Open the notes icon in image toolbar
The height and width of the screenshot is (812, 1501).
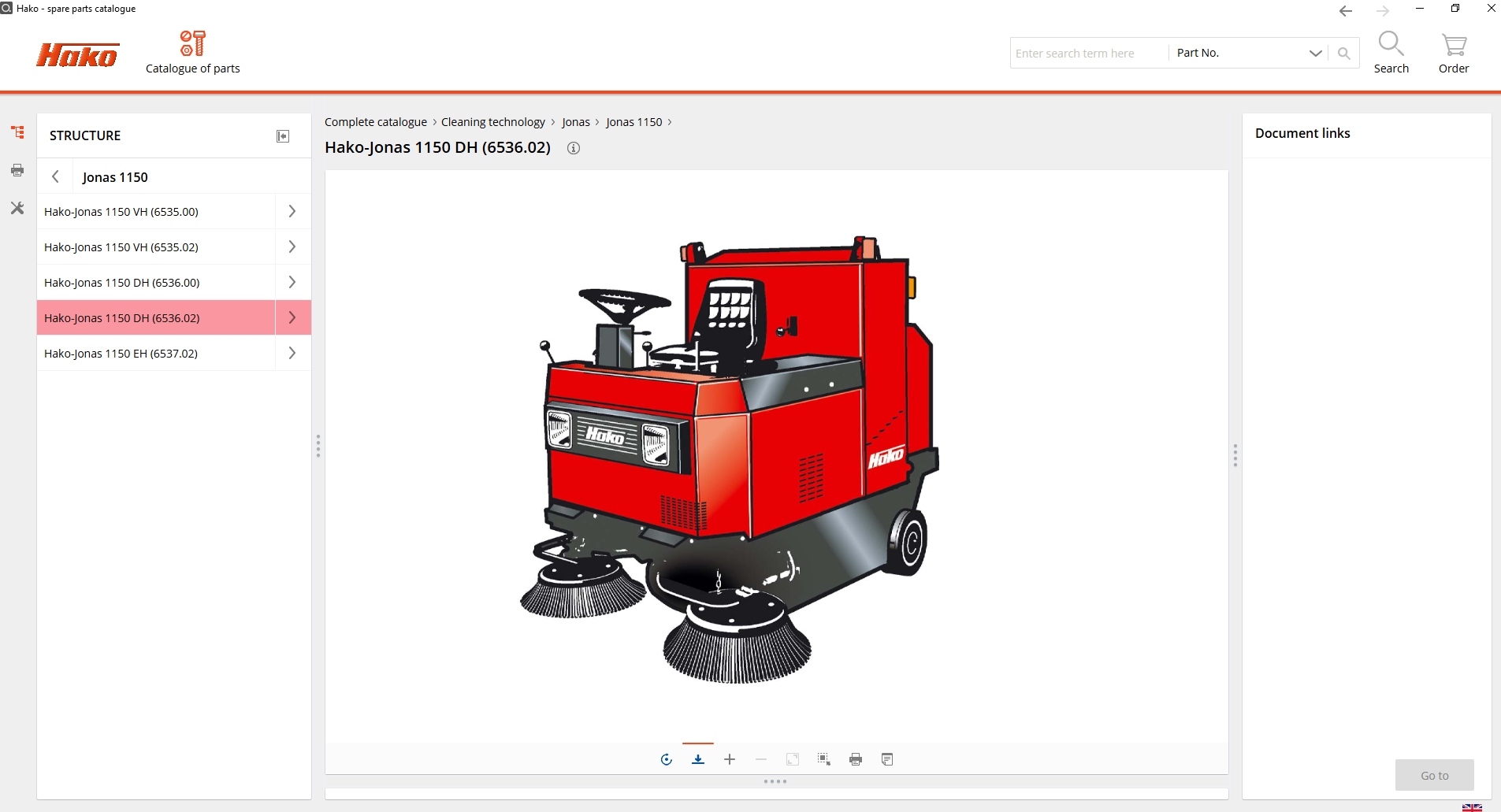click(887, 759)
